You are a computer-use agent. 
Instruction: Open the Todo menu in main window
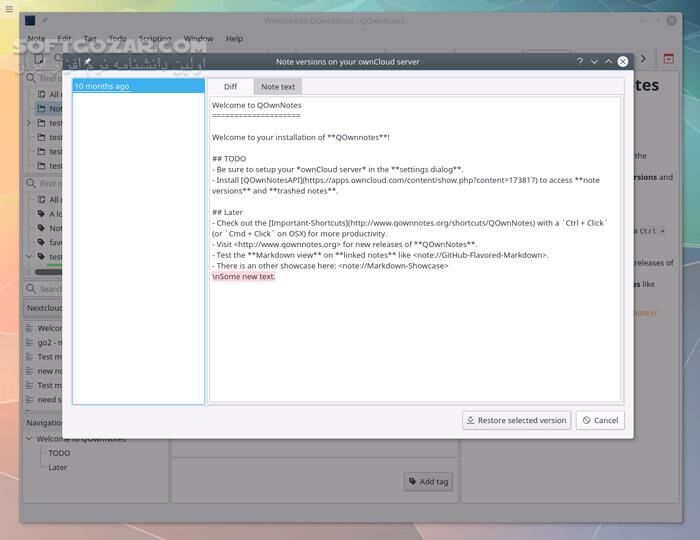coord(117,39)
